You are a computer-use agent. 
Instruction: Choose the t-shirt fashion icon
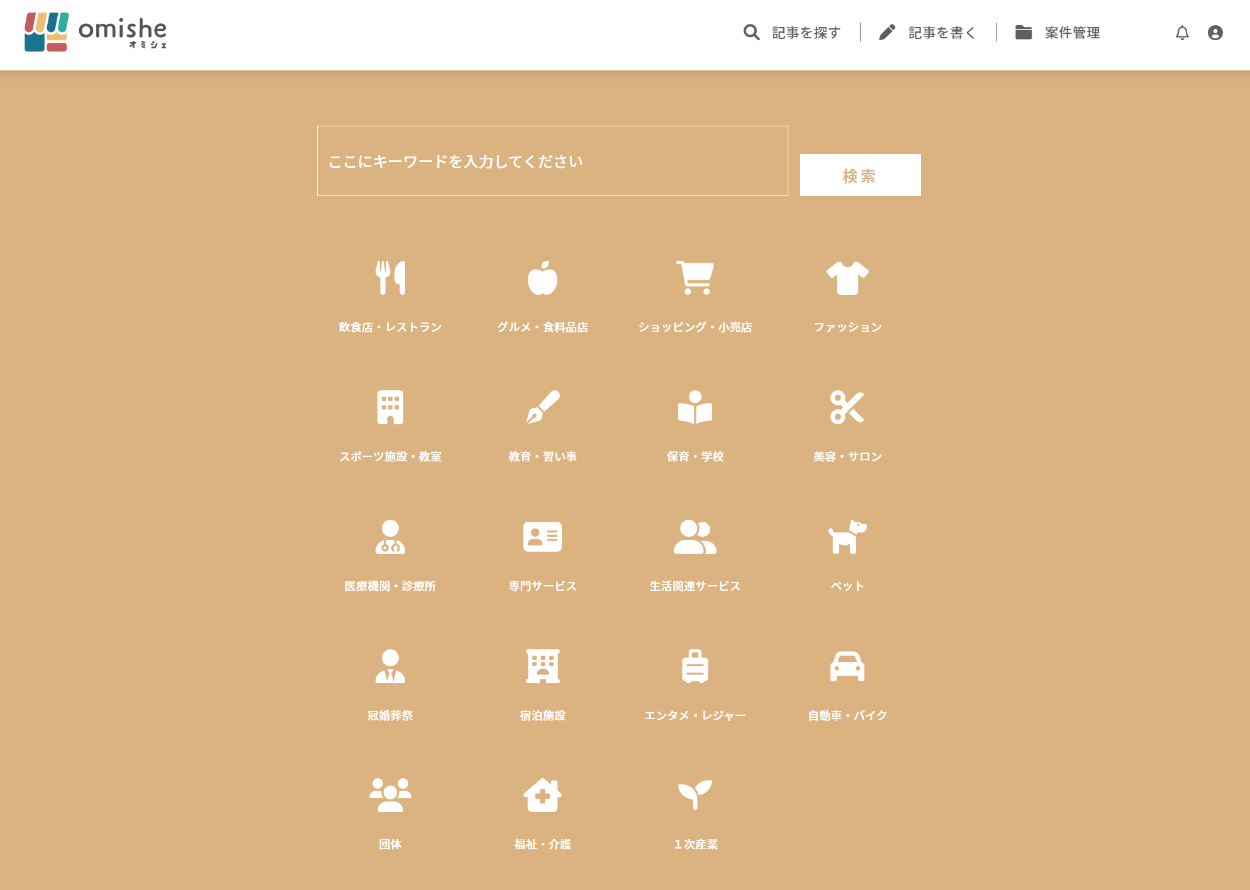[x=847, y=278]
